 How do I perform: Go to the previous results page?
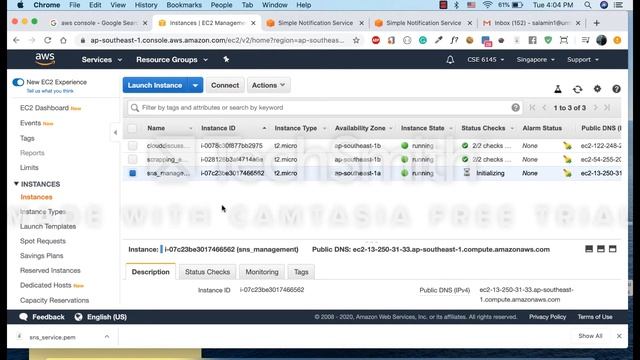pos(544,108)
